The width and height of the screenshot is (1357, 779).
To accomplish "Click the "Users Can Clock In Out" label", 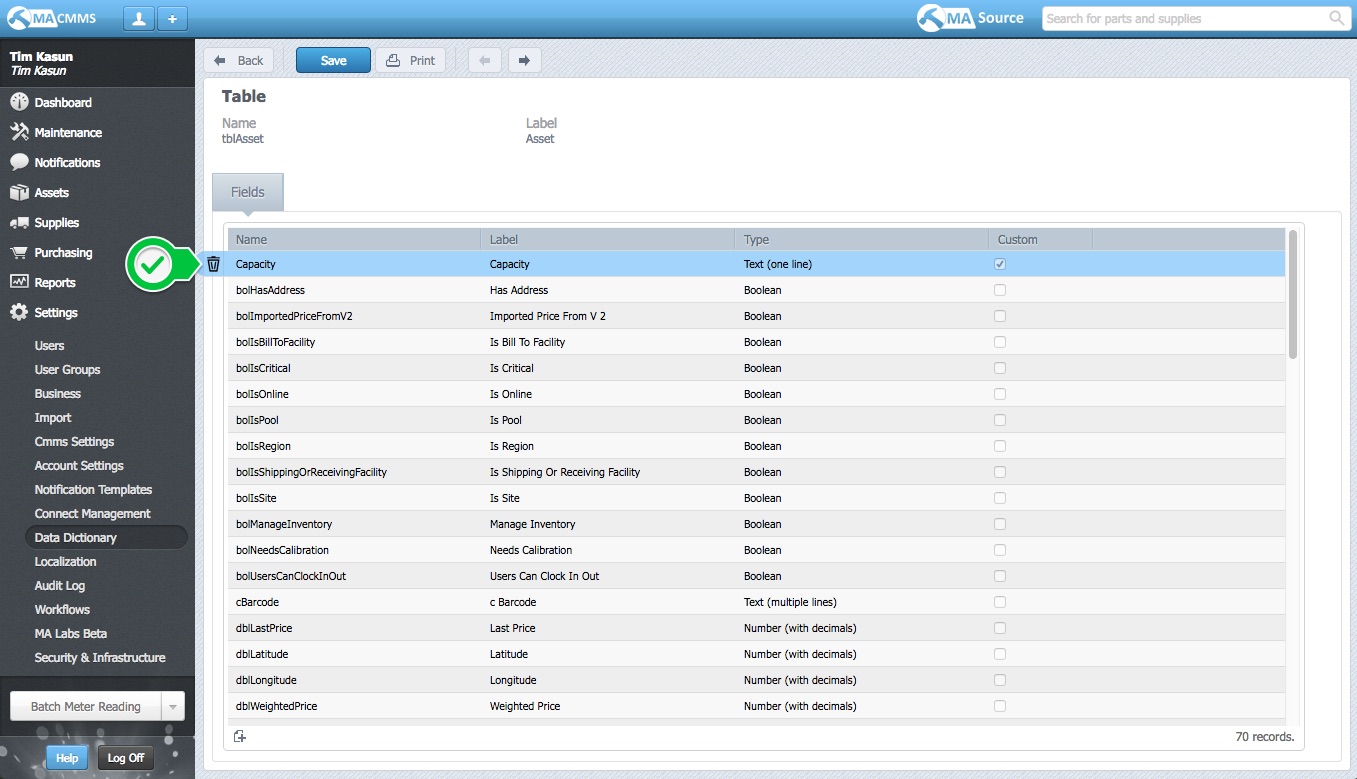I will point(544,576).
